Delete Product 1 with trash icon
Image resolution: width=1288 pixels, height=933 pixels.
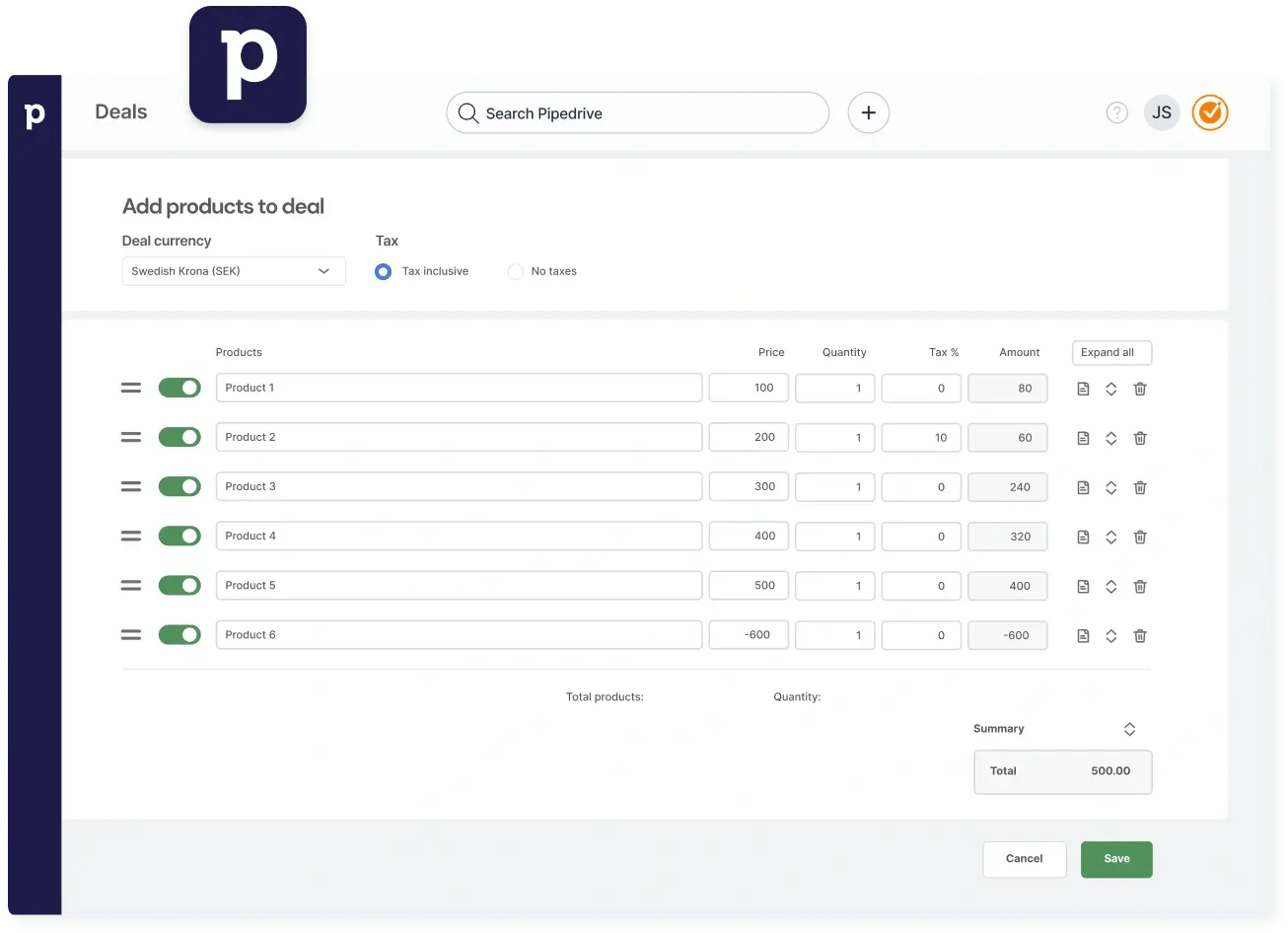point(1140,389)
